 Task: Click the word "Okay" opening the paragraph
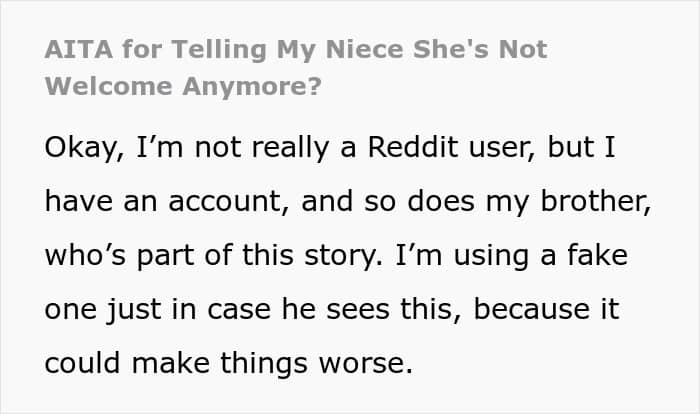point(84,148)
